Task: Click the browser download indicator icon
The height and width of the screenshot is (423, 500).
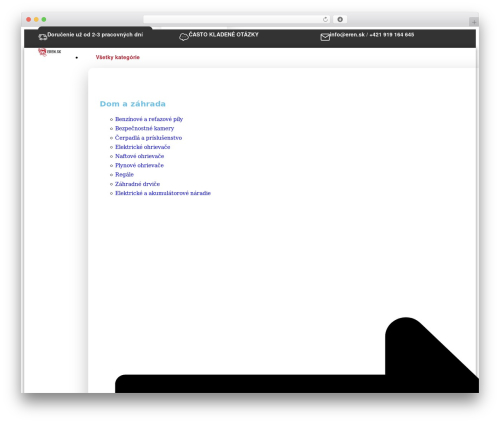Action: (x=340, y=20)
